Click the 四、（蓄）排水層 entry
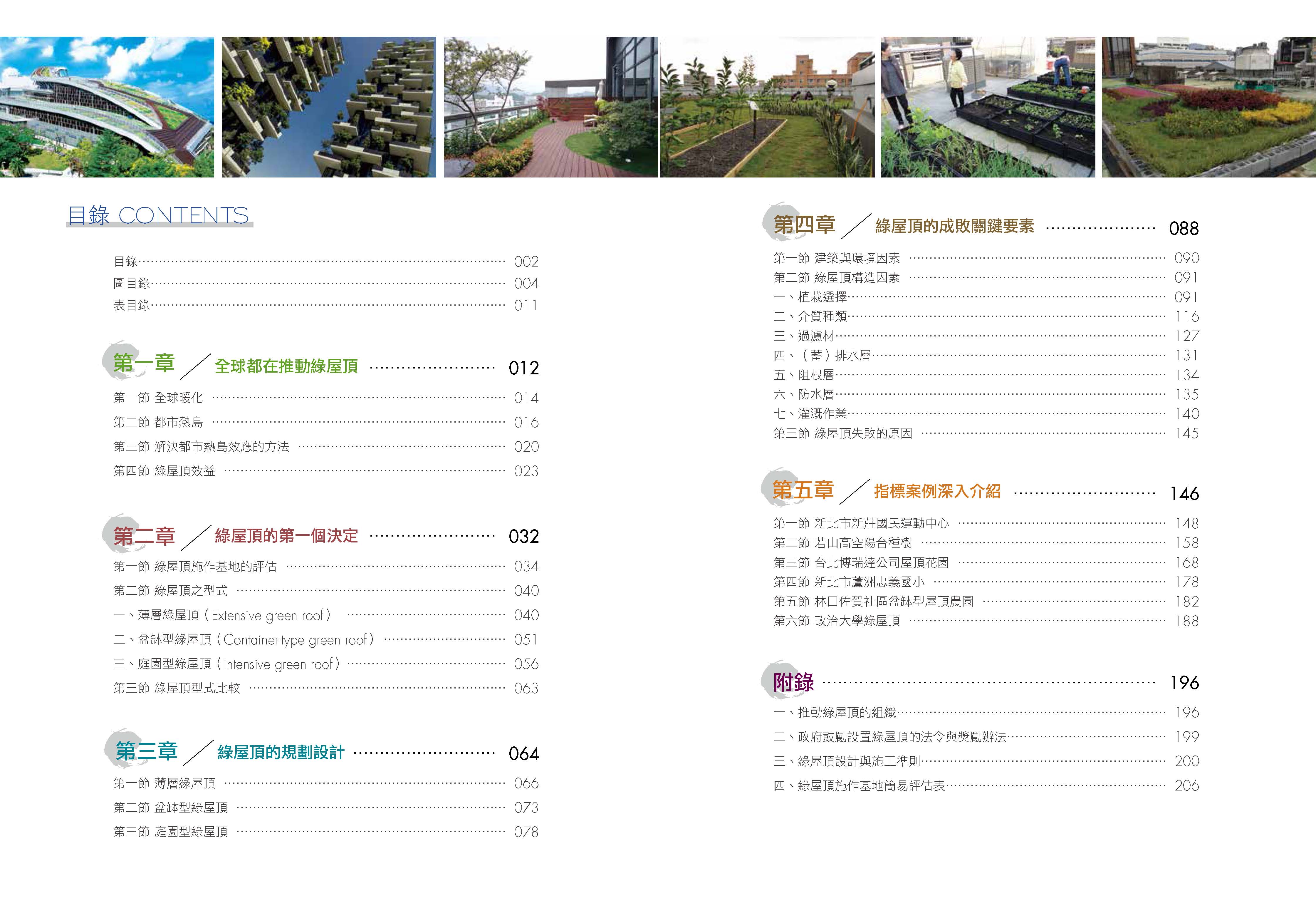1316x923 pixels. (986, 356)
